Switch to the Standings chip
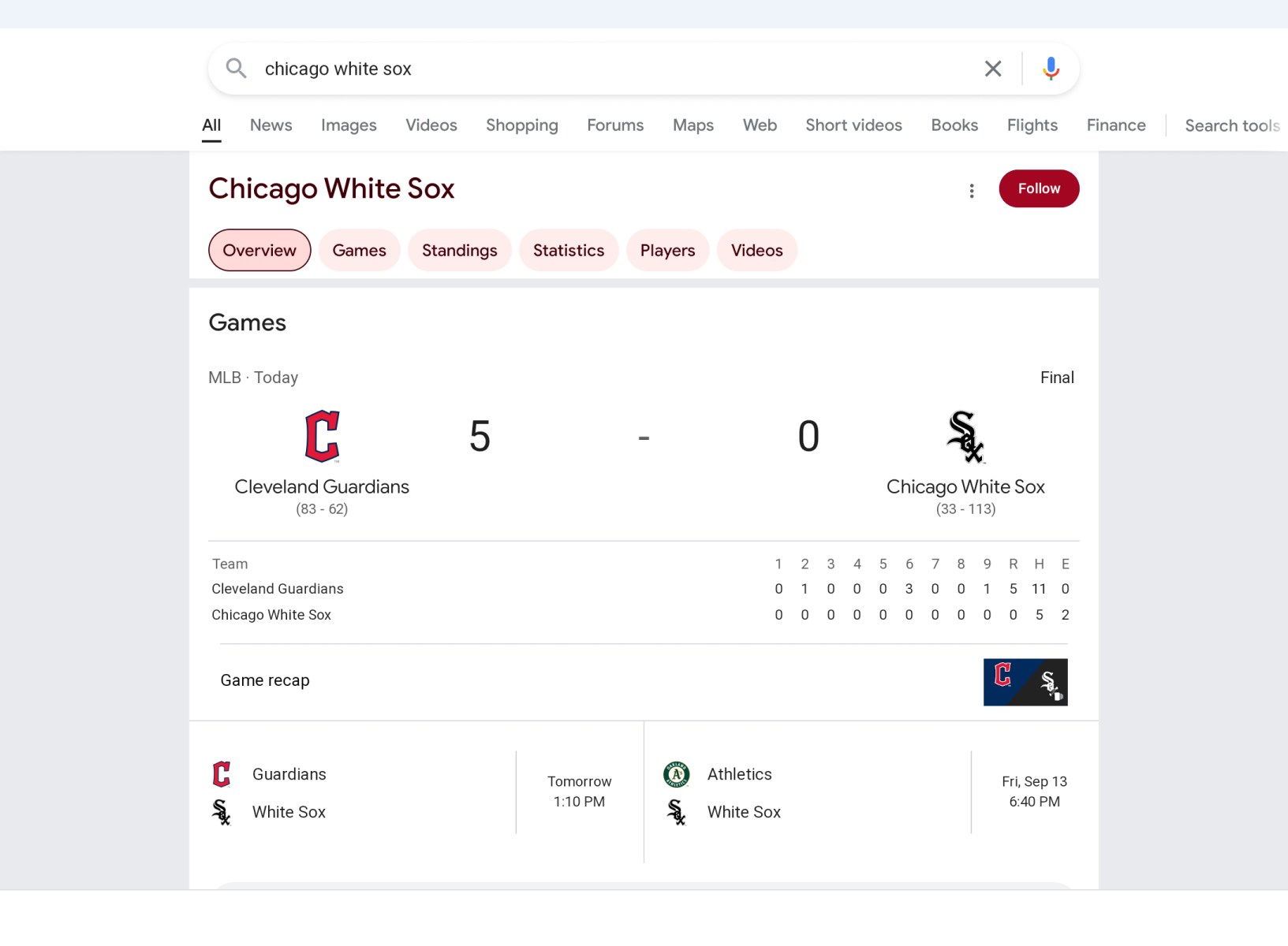 (459, 250)
